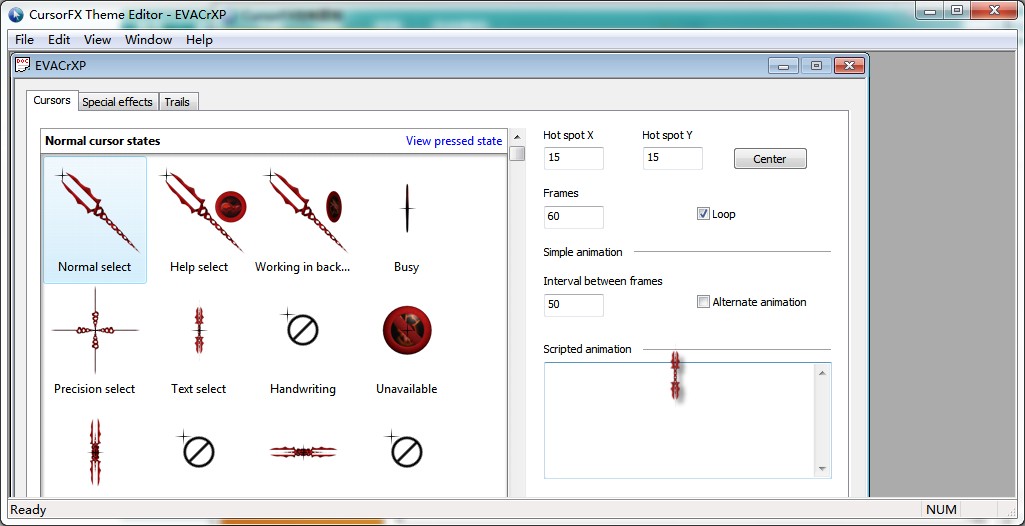
Task: Click the Ready status text
Action: [28, 510]
